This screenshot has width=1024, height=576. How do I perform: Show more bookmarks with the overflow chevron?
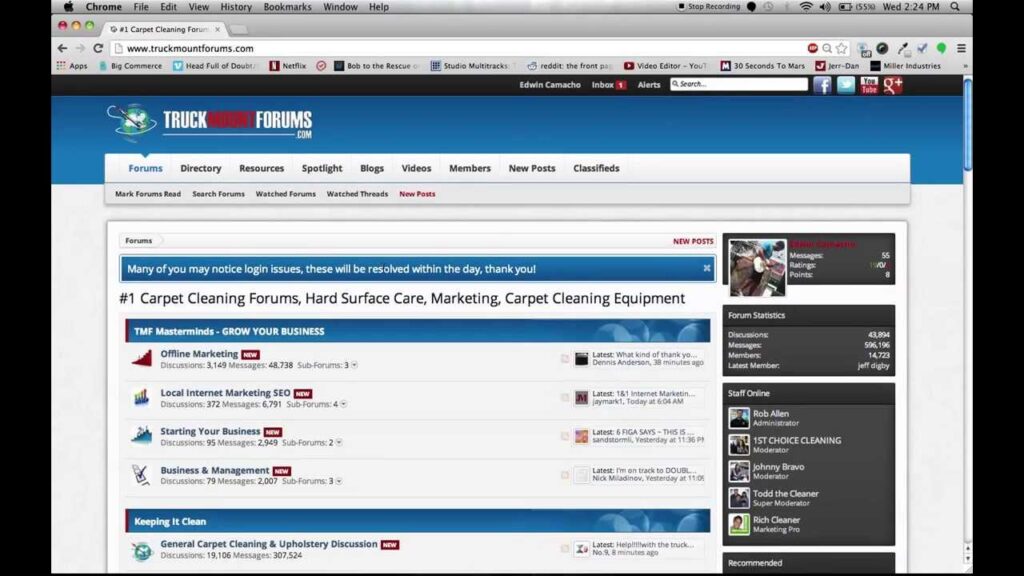click(965, 66)
